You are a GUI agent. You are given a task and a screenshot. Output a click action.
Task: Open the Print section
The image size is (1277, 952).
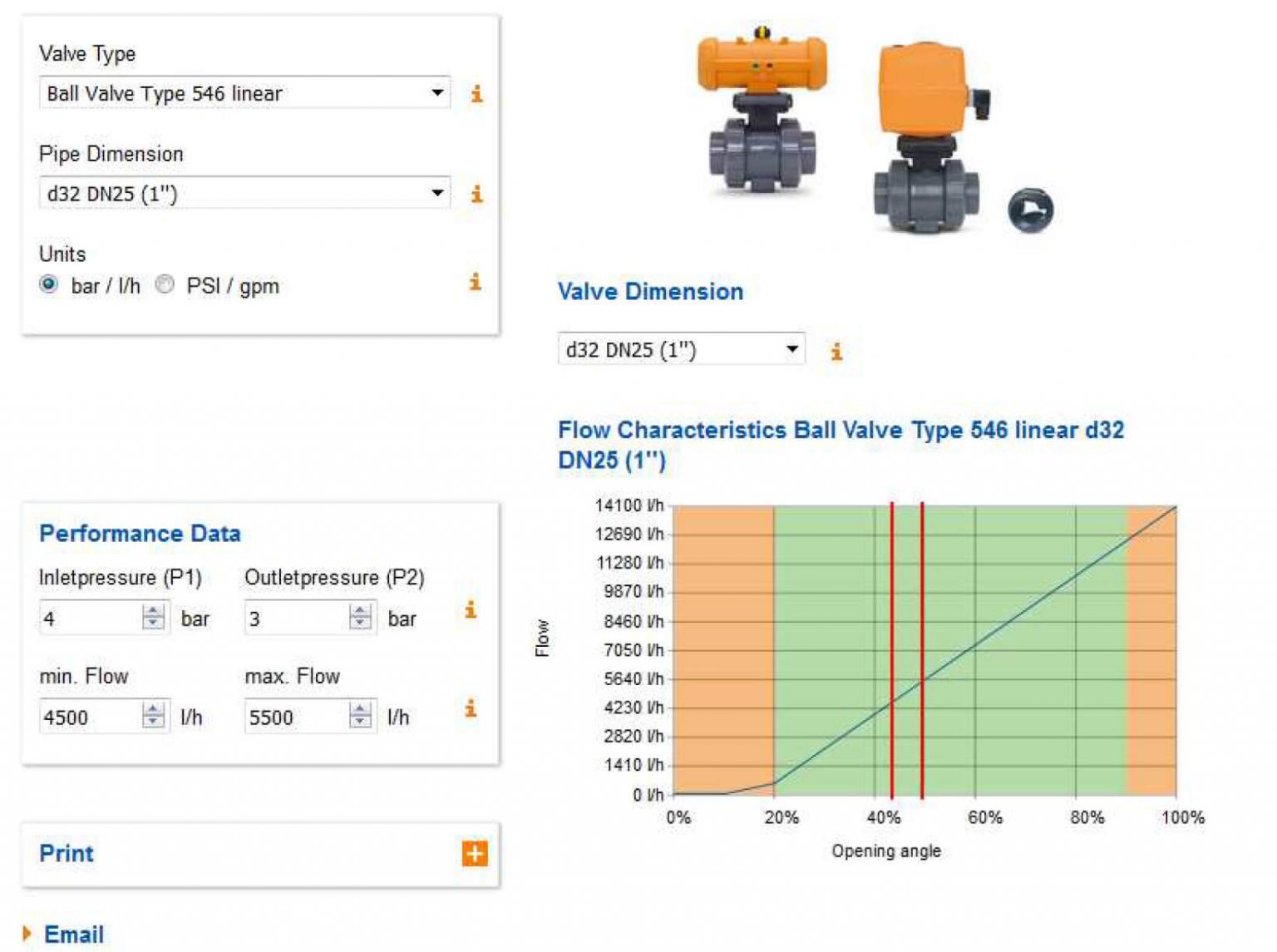67,853
